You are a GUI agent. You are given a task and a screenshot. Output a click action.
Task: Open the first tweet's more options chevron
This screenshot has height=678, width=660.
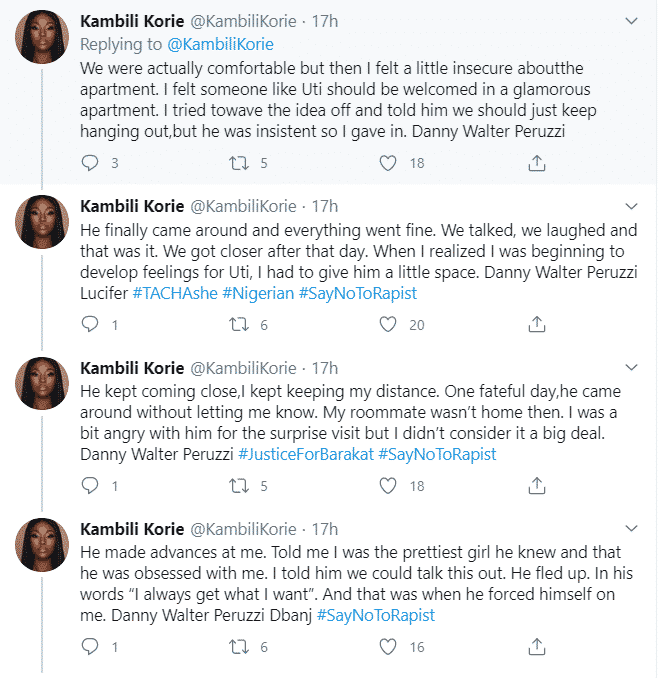(x=631, y=20)
